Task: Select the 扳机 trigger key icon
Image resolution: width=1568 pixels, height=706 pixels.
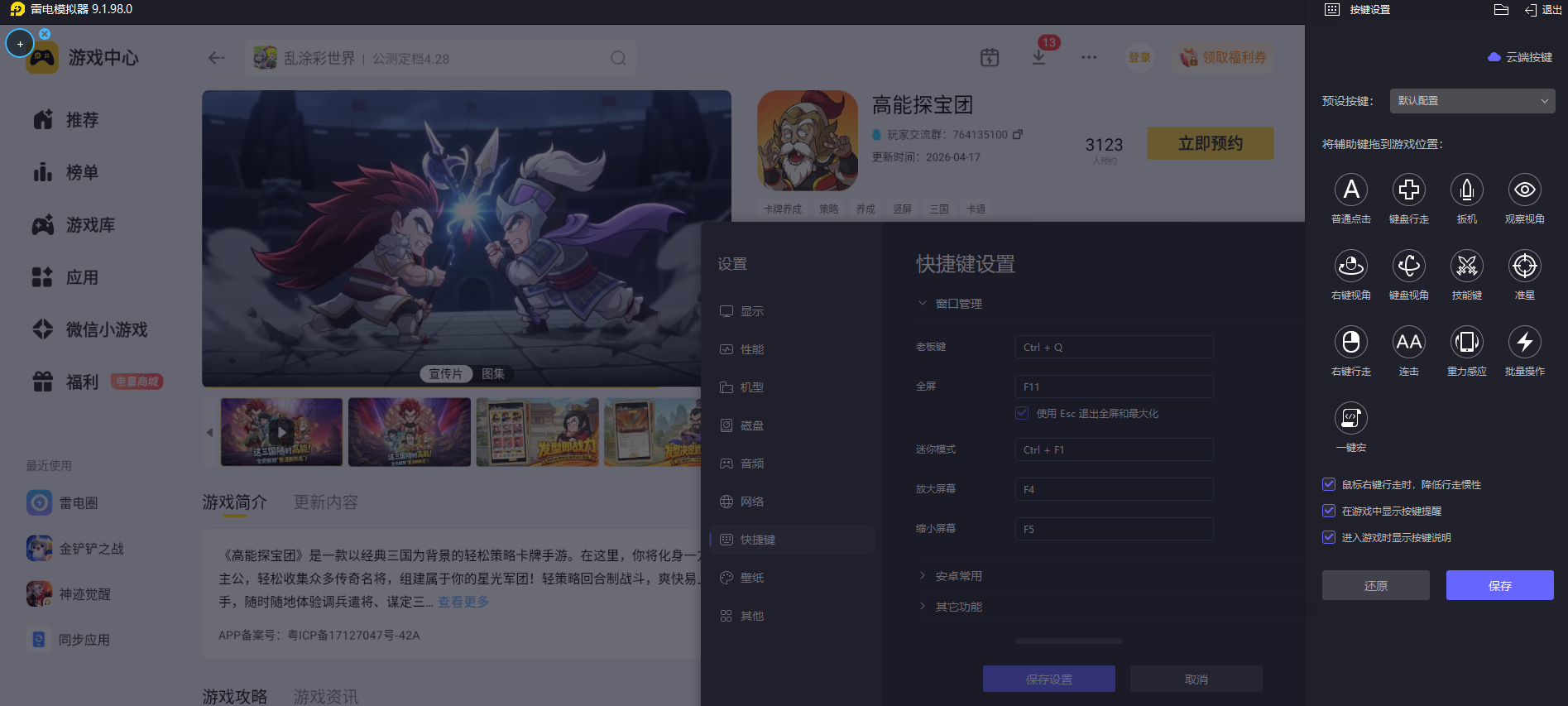Action: pos(1467,190)
